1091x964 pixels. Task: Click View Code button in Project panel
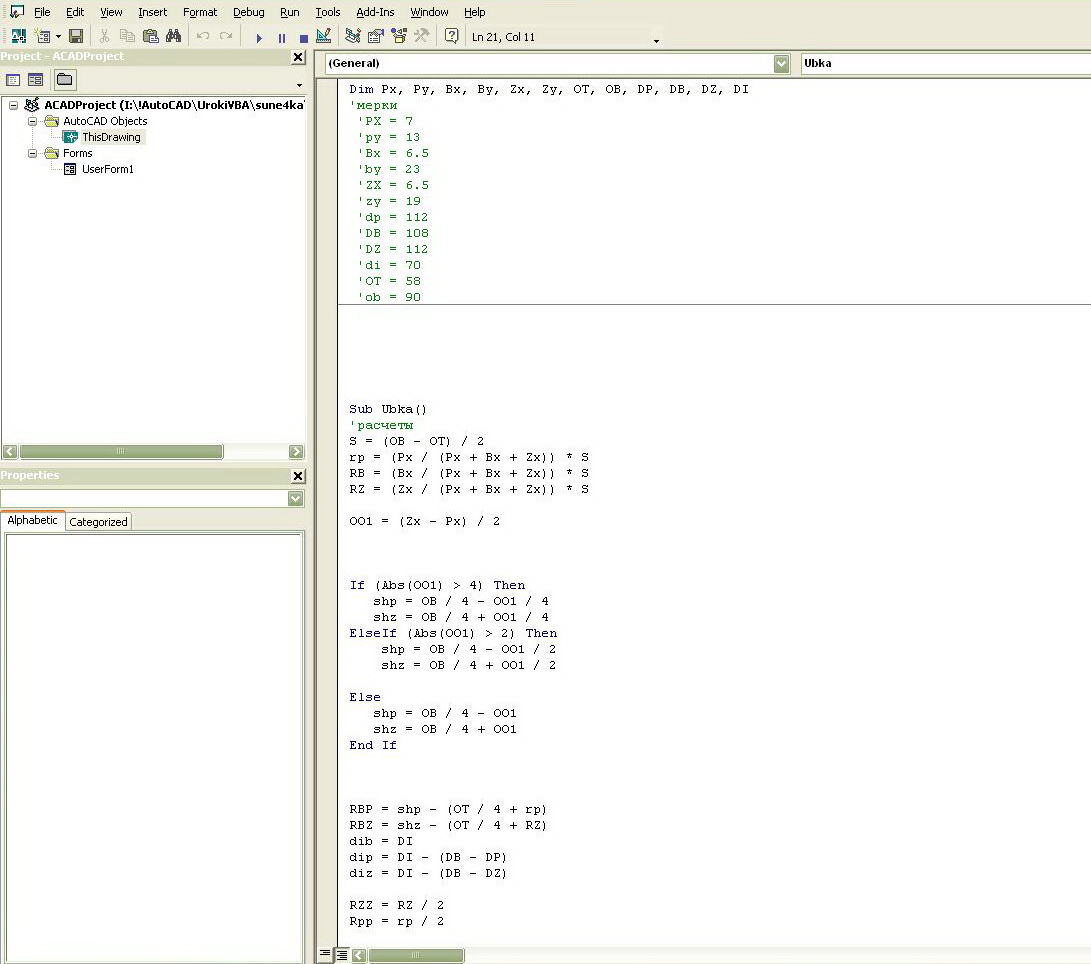(14, 80)
